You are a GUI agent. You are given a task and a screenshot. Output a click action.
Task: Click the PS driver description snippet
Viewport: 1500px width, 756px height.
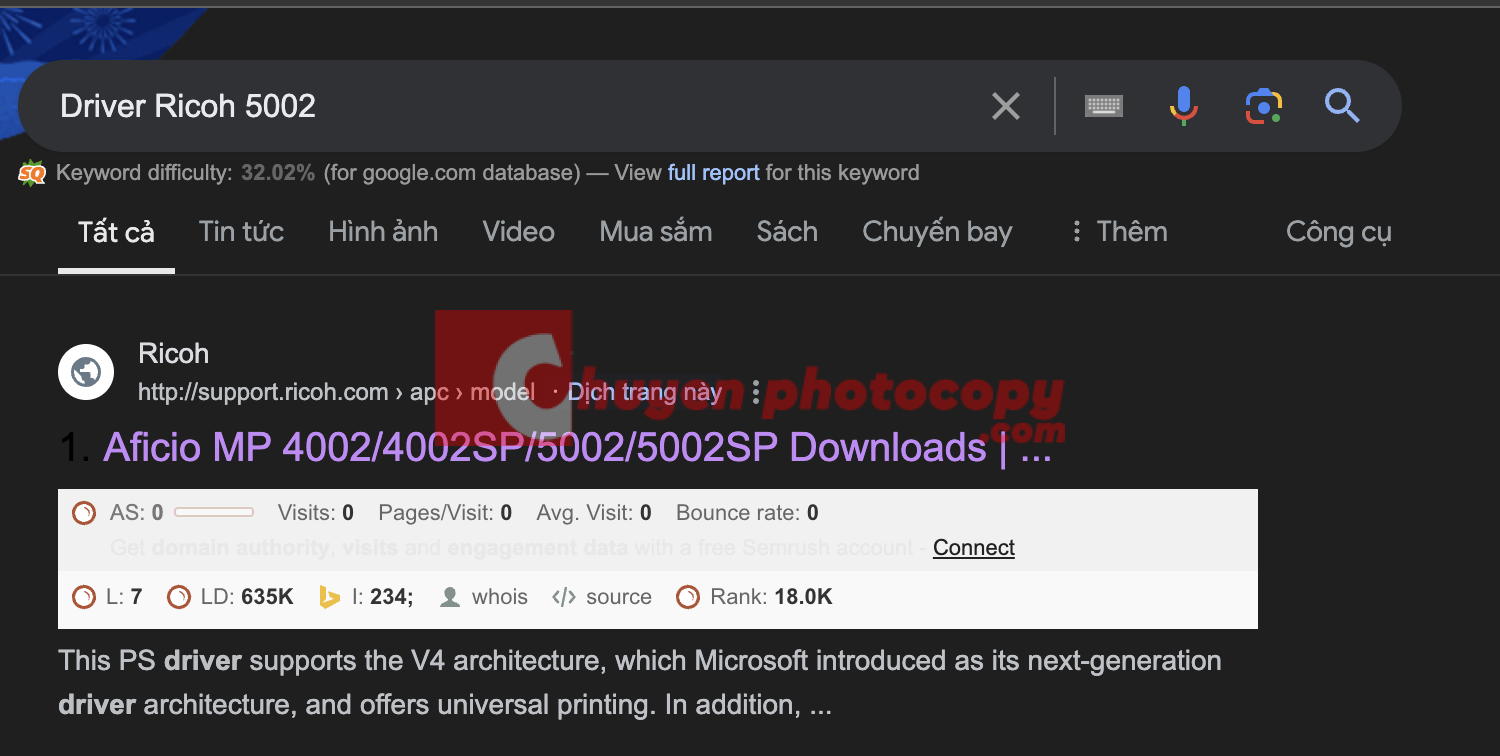point(640,683)
